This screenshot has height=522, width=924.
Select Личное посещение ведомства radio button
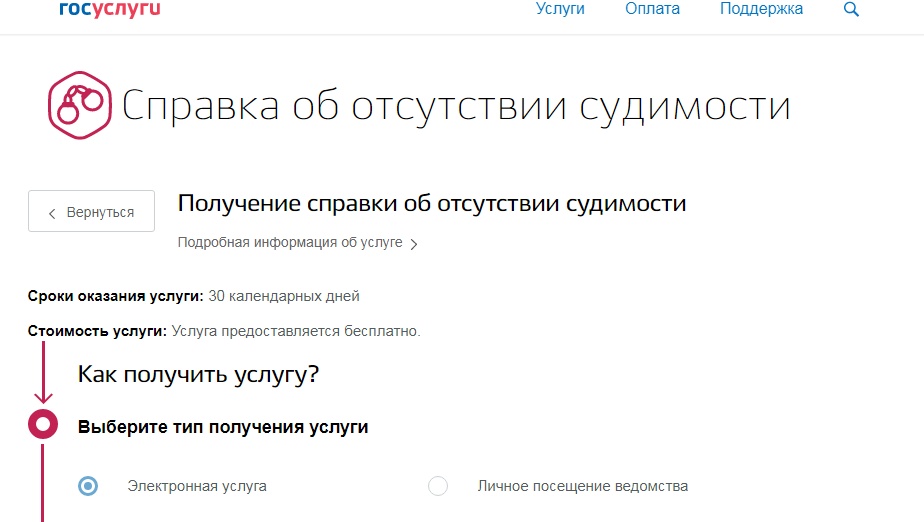[x=438, y=486]
